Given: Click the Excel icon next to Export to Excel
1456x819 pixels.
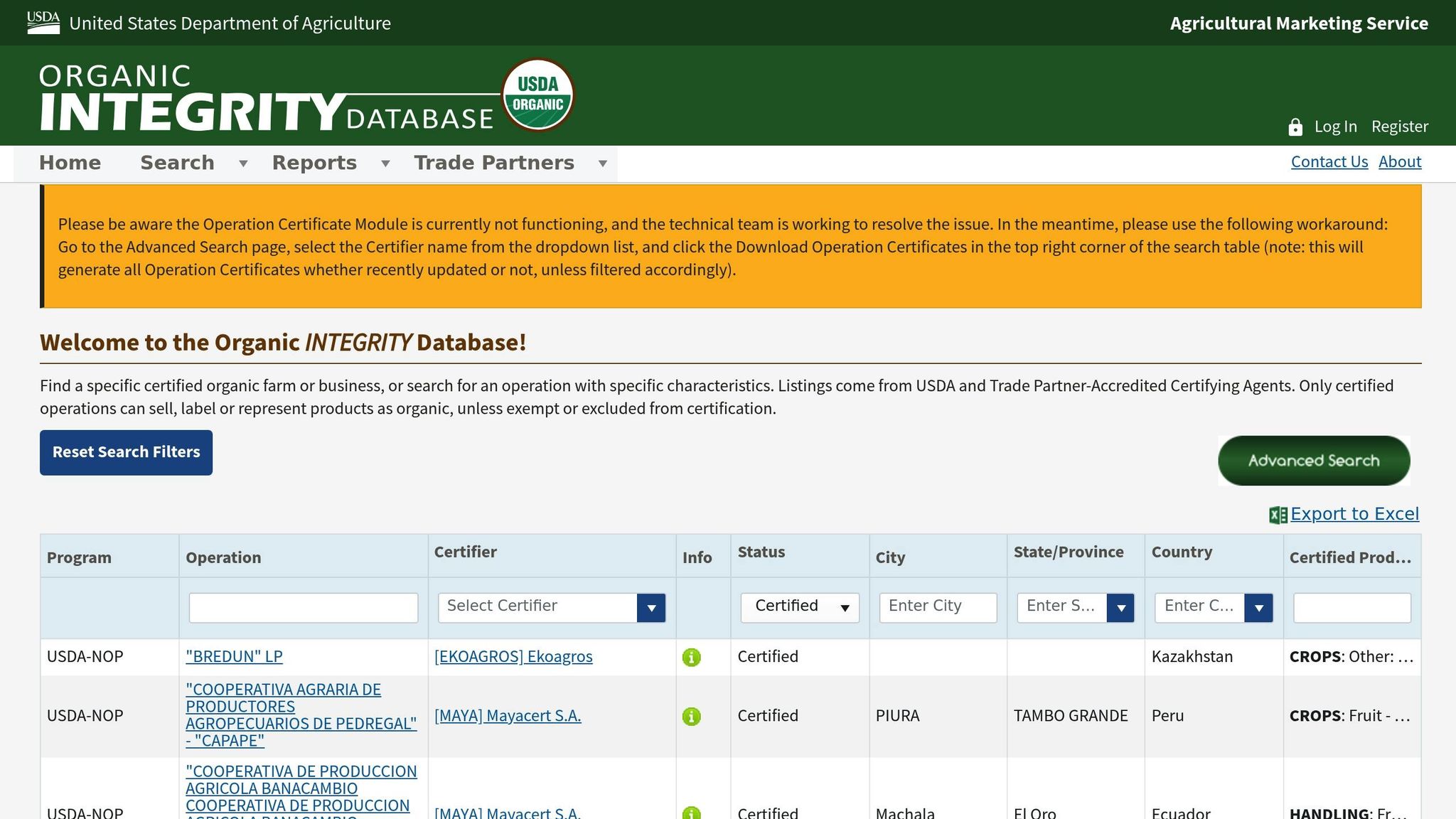Looking at the screenshot, I should (1278, 513).
